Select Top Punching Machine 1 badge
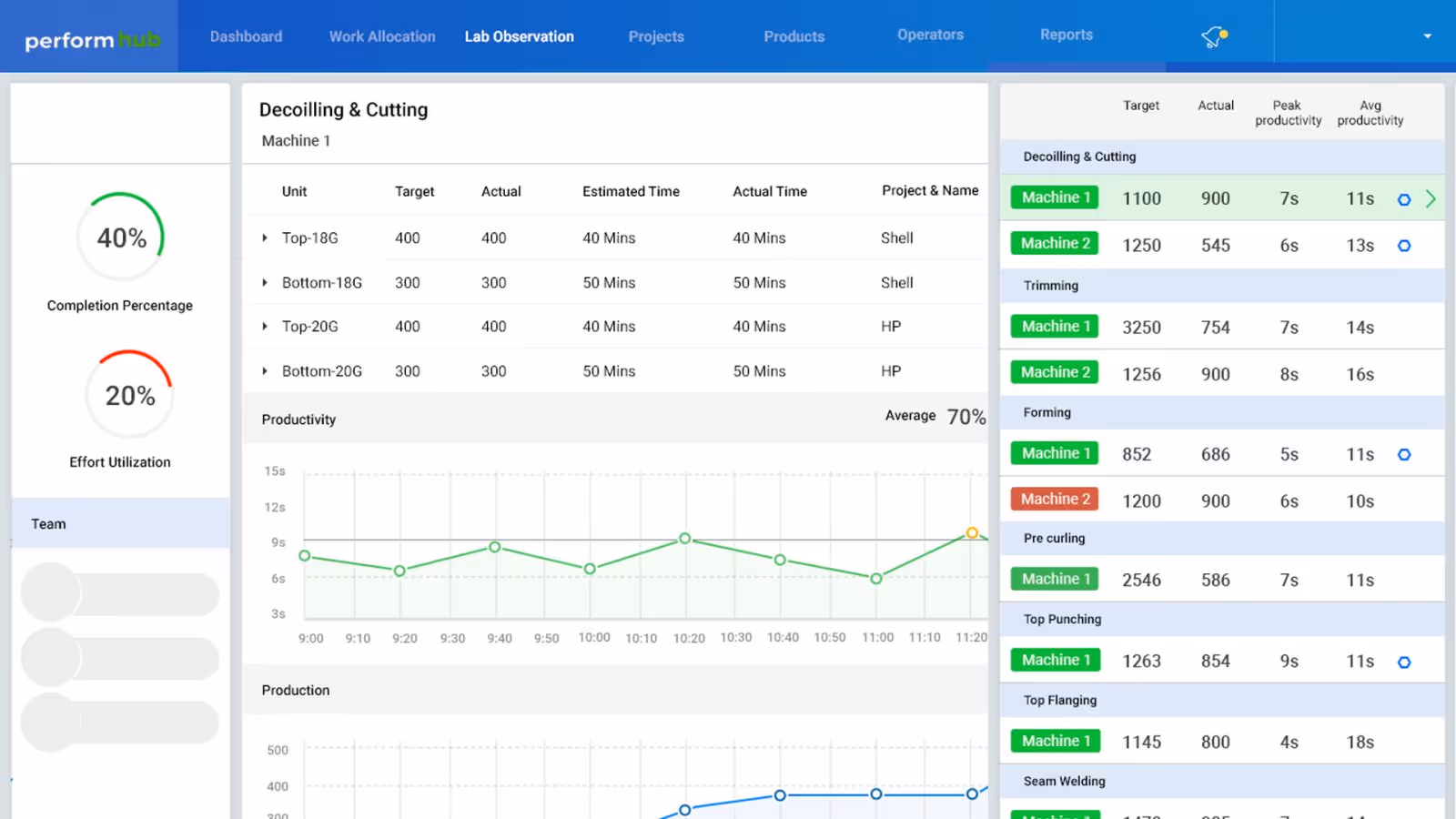Screen dimensions: 1456x819 pyautogui.click(x=1056, y=660)
